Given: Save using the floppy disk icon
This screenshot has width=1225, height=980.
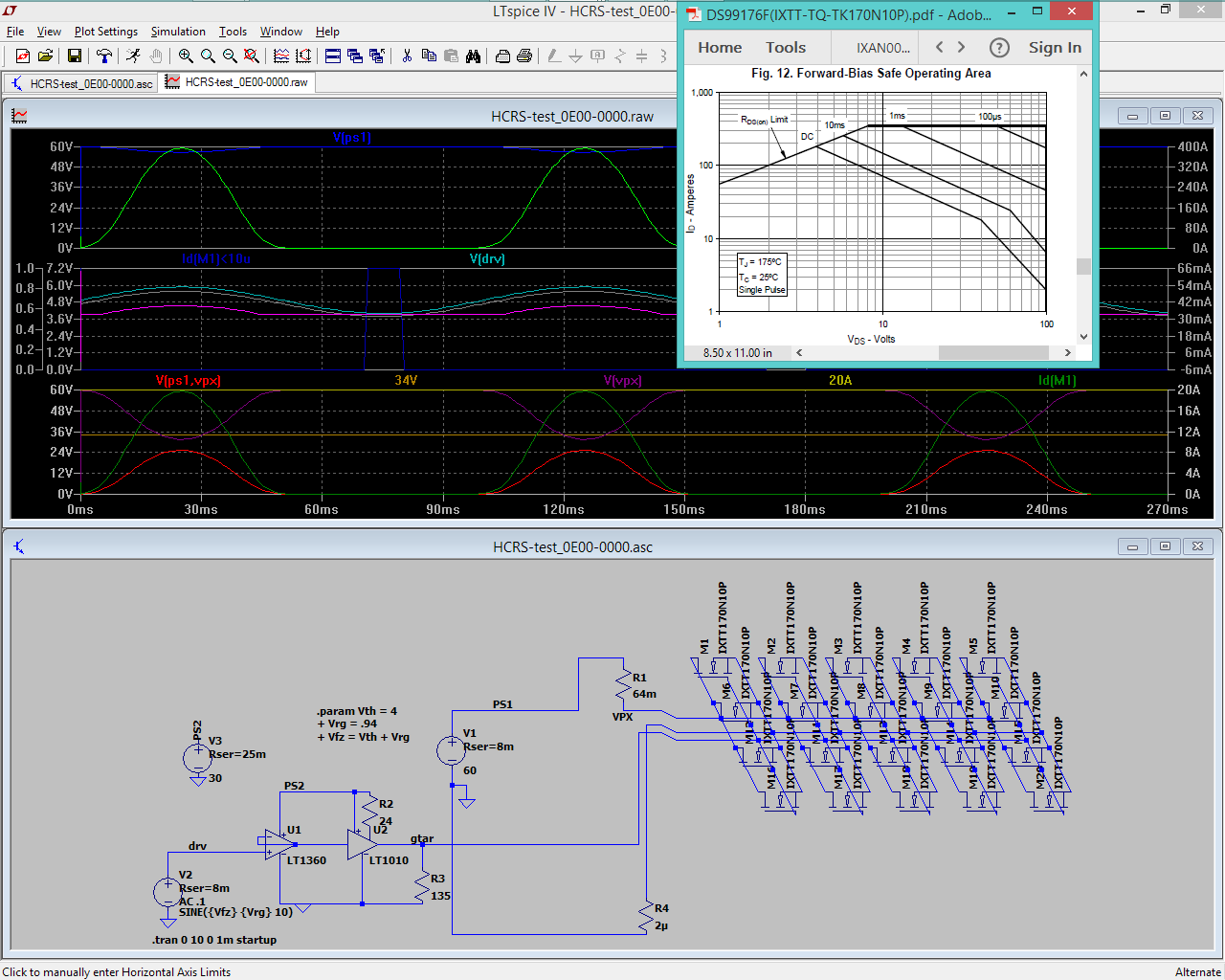Looking at the screenshot, I should click(x=75, y=56).
